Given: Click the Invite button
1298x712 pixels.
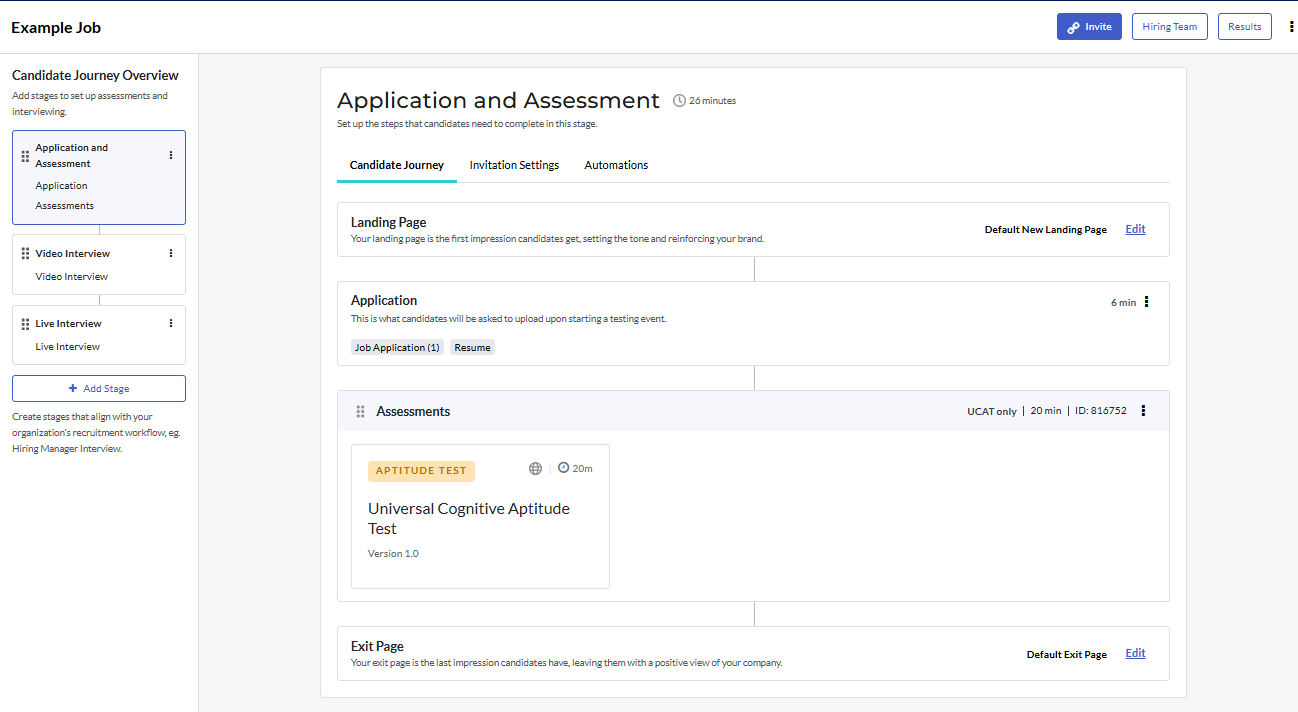Looking at the screenshot, I should (1089, 27).
